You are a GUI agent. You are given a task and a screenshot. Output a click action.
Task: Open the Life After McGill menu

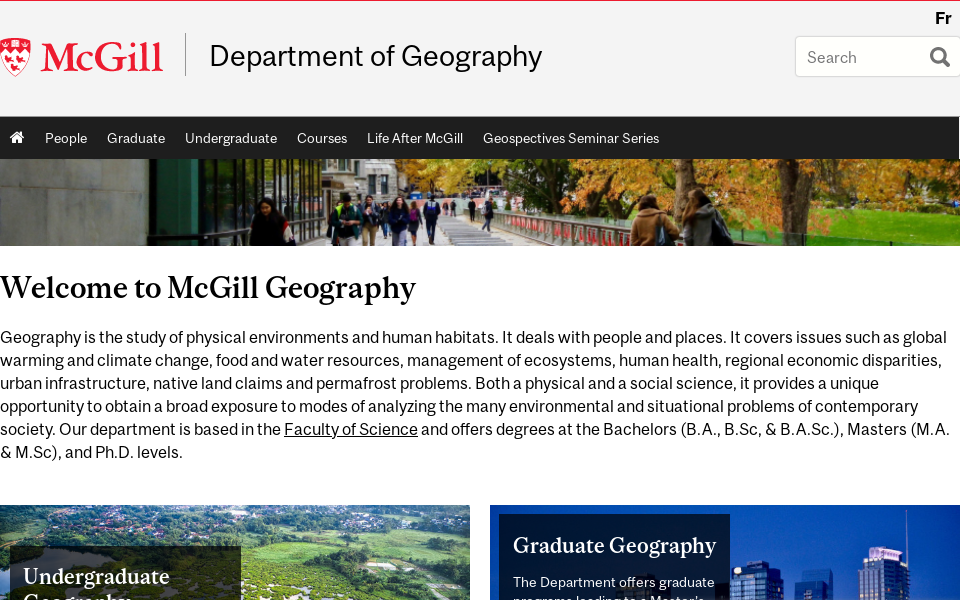[x=414, y=138]
